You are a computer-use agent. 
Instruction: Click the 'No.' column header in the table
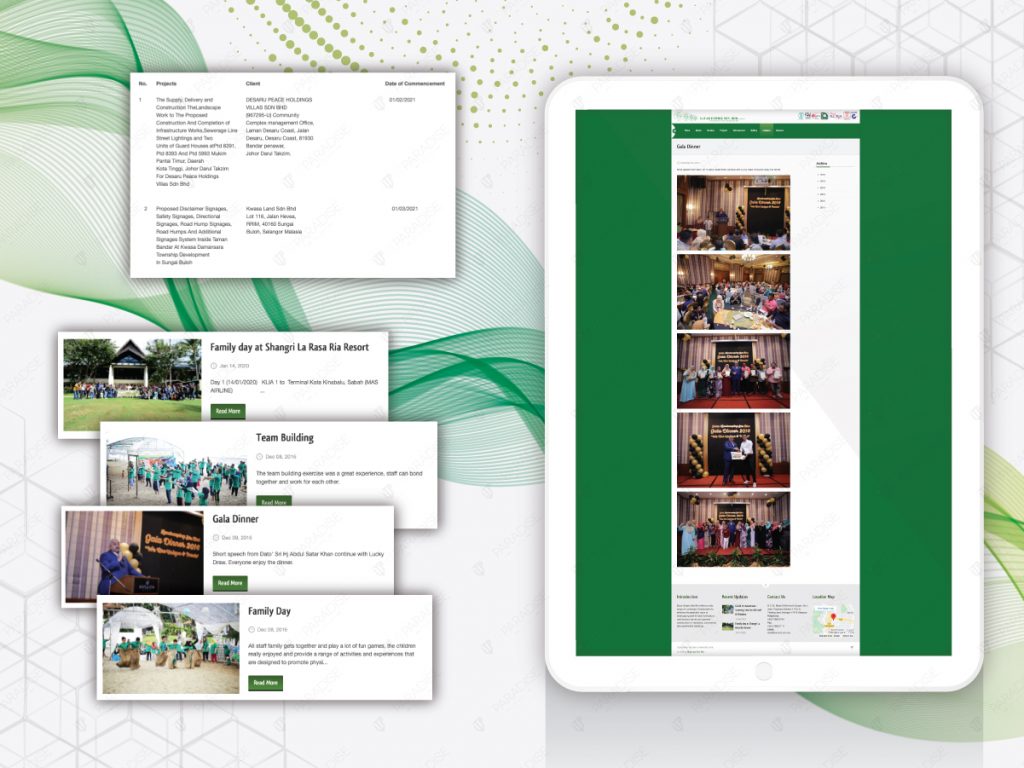142,84
